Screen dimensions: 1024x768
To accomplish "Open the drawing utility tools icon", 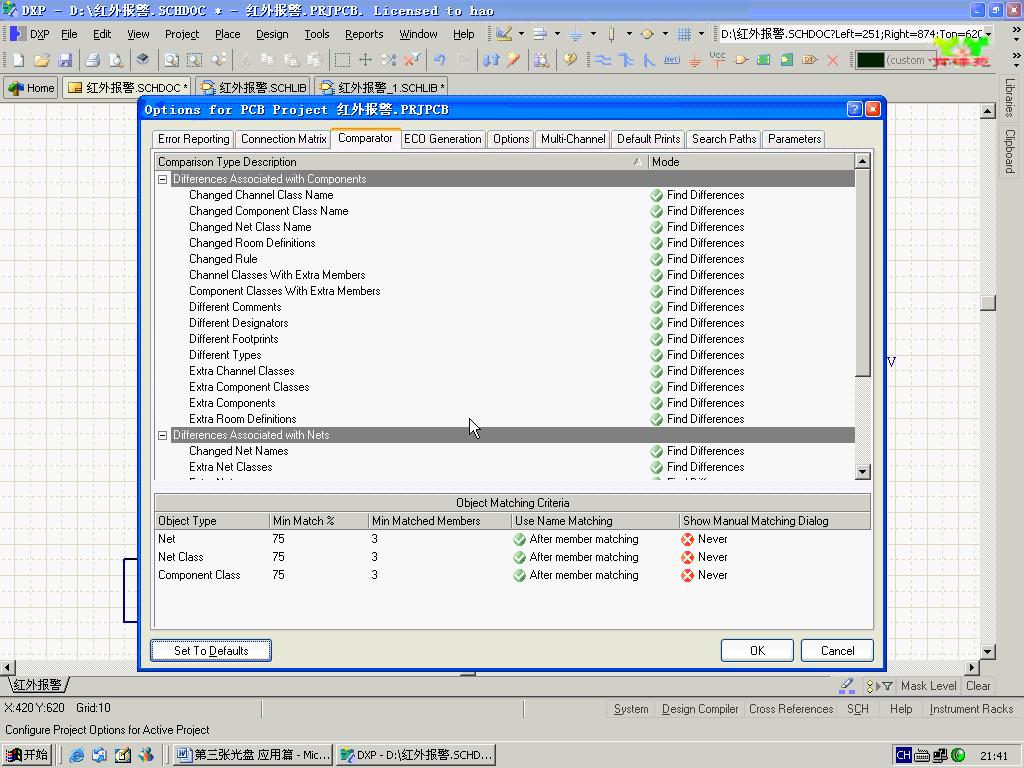I will (504, 34).
